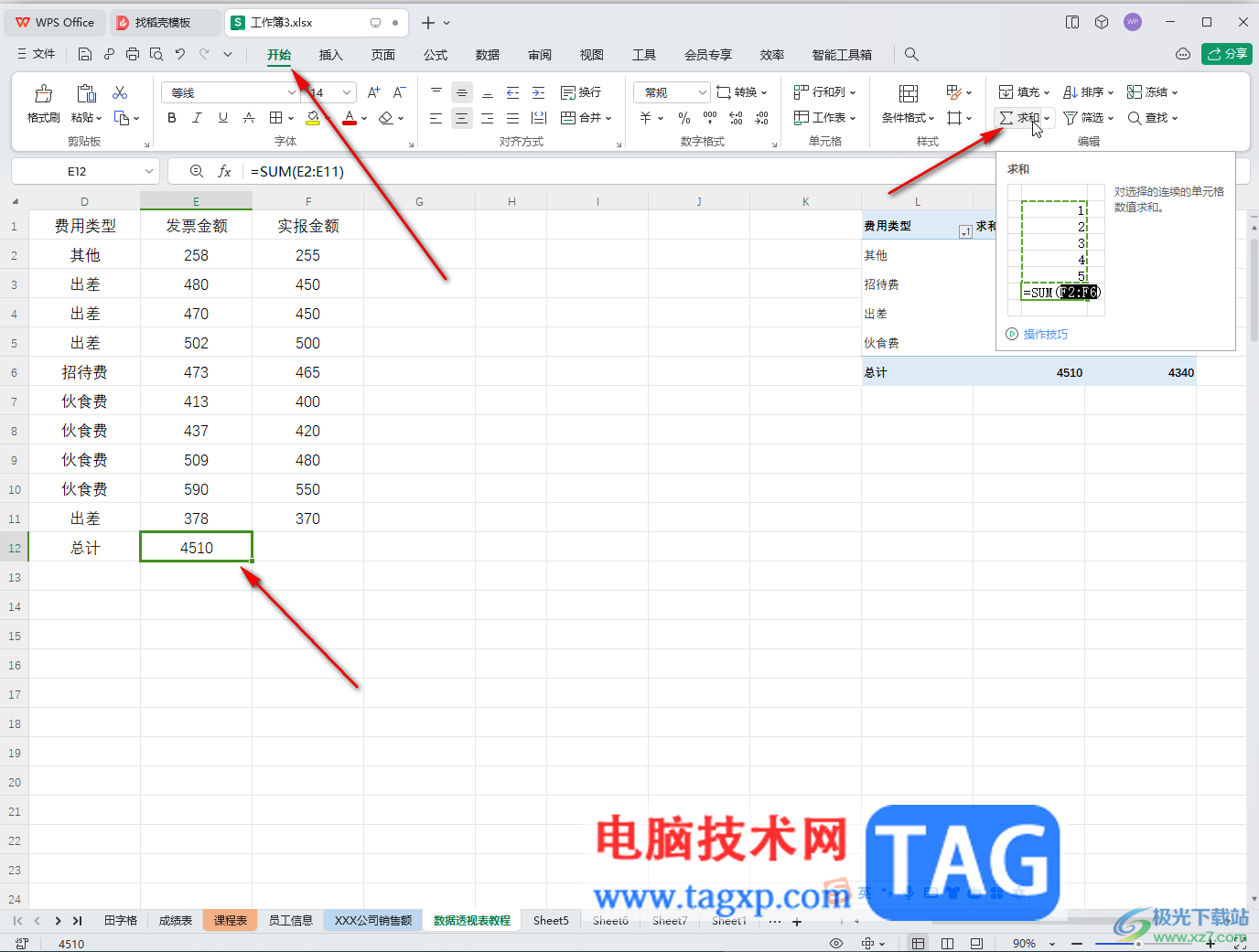Click the percent style icon
This screenshot has height=952, width=1259.
click(x=684, y=118)
